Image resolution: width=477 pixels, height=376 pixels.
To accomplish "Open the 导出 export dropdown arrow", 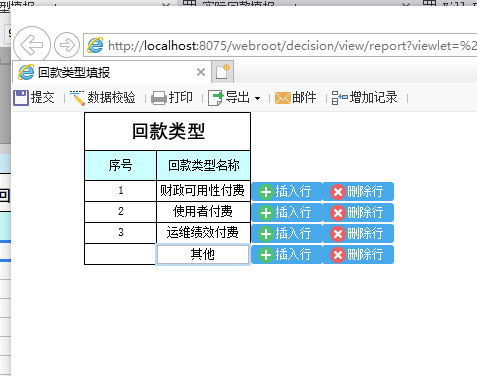I will pyautogui.click(x=257, y=98).
